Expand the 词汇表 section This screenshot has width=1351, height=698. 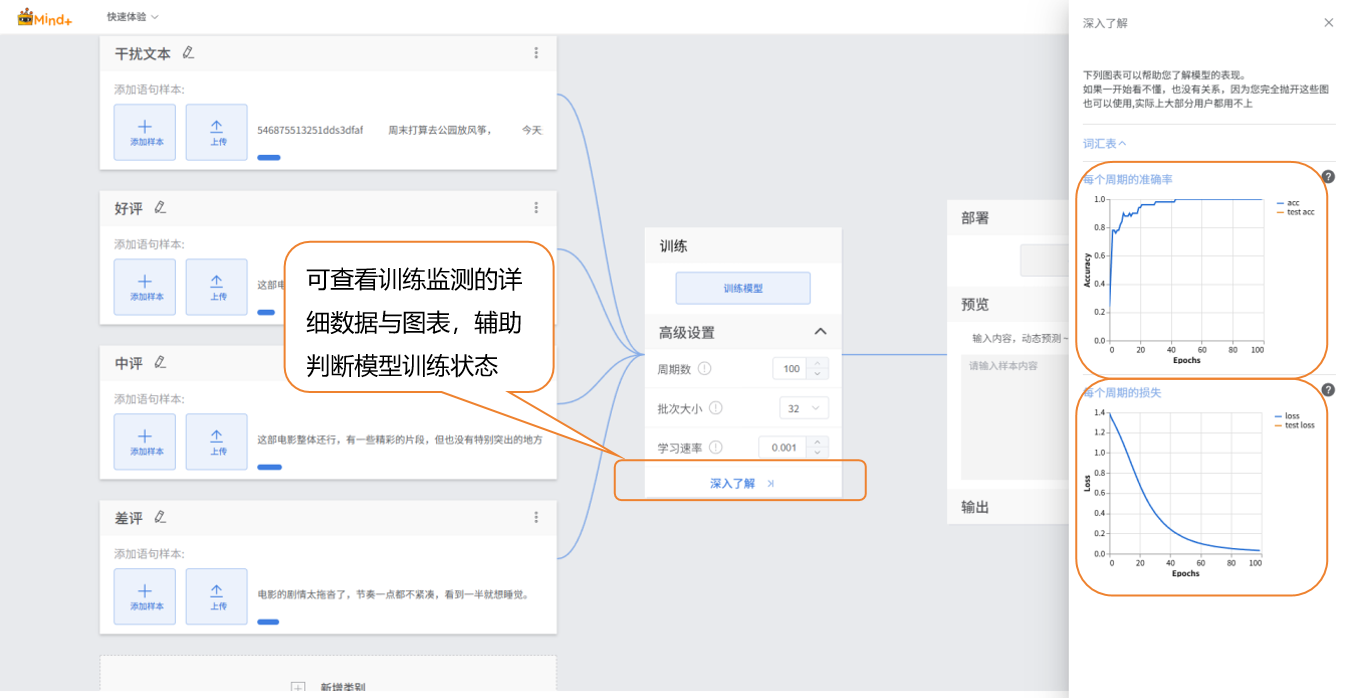tap(1104, 144)
